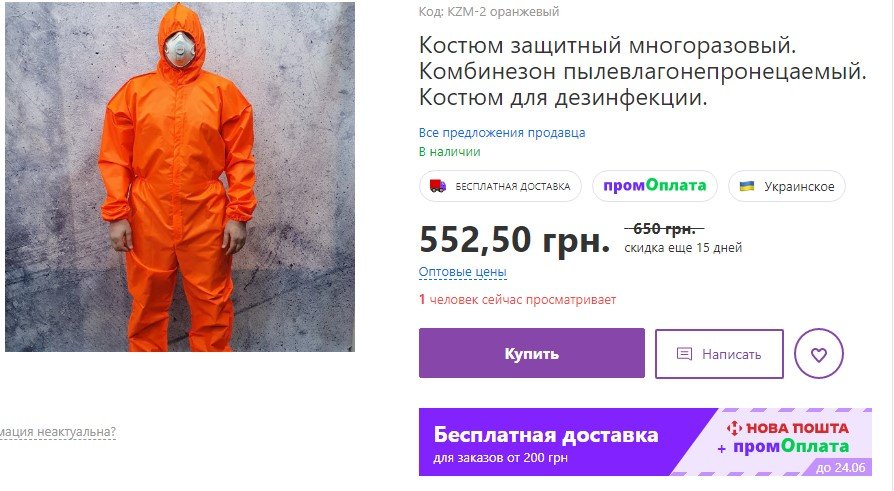Select the БЕСПЛАТНАЯ ДОСТАВКА badge

tap(500, 186)
